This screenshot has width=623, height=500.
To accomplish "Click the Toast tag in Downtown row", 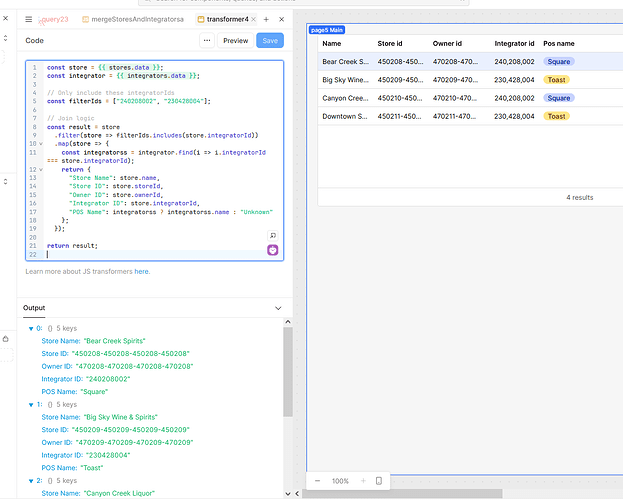I will (x=556, y=116).
